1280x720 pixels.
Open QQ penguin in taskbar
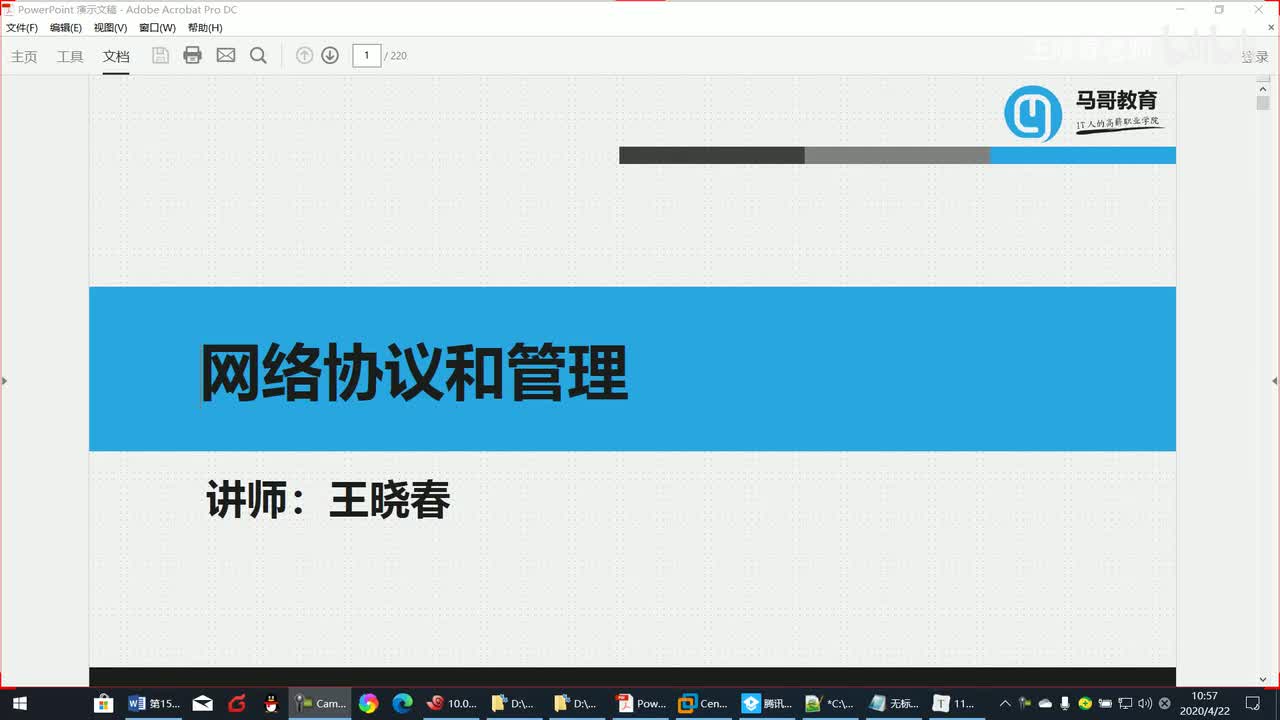click(x=271, y=703)
